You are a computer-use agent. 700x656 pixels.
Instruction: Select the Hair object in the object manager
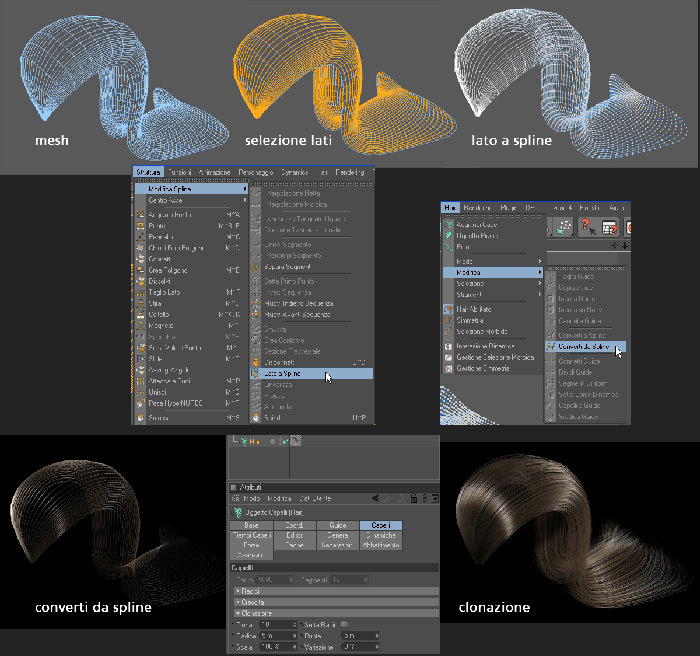pyautogui.click(x=254, y=442)
